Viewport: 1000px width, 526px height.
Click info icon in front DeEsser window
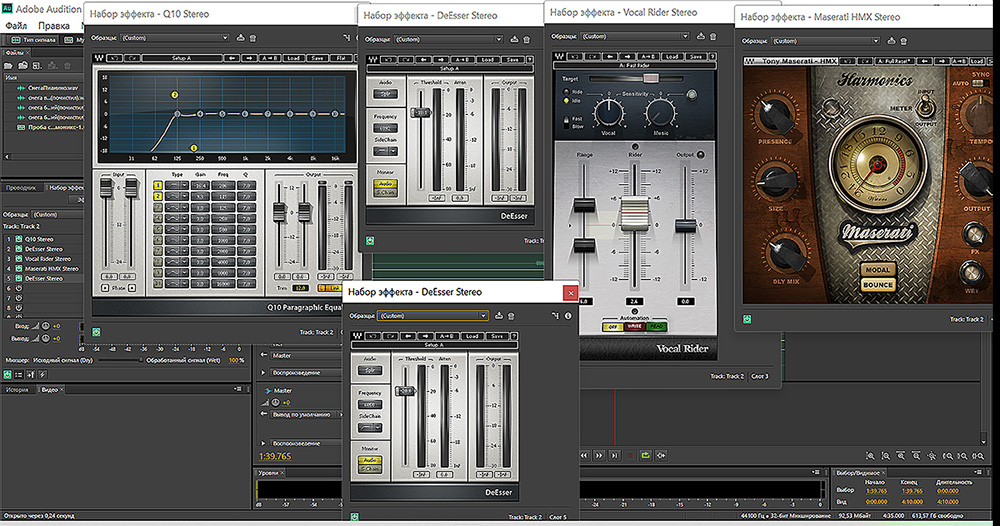coord(568,316)
